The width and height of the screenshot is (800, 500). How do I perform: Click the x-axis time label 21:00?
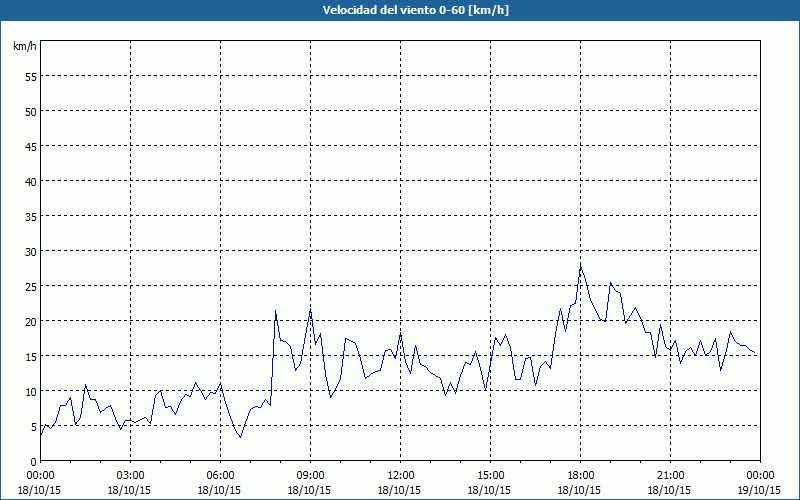tap(670, 476)
